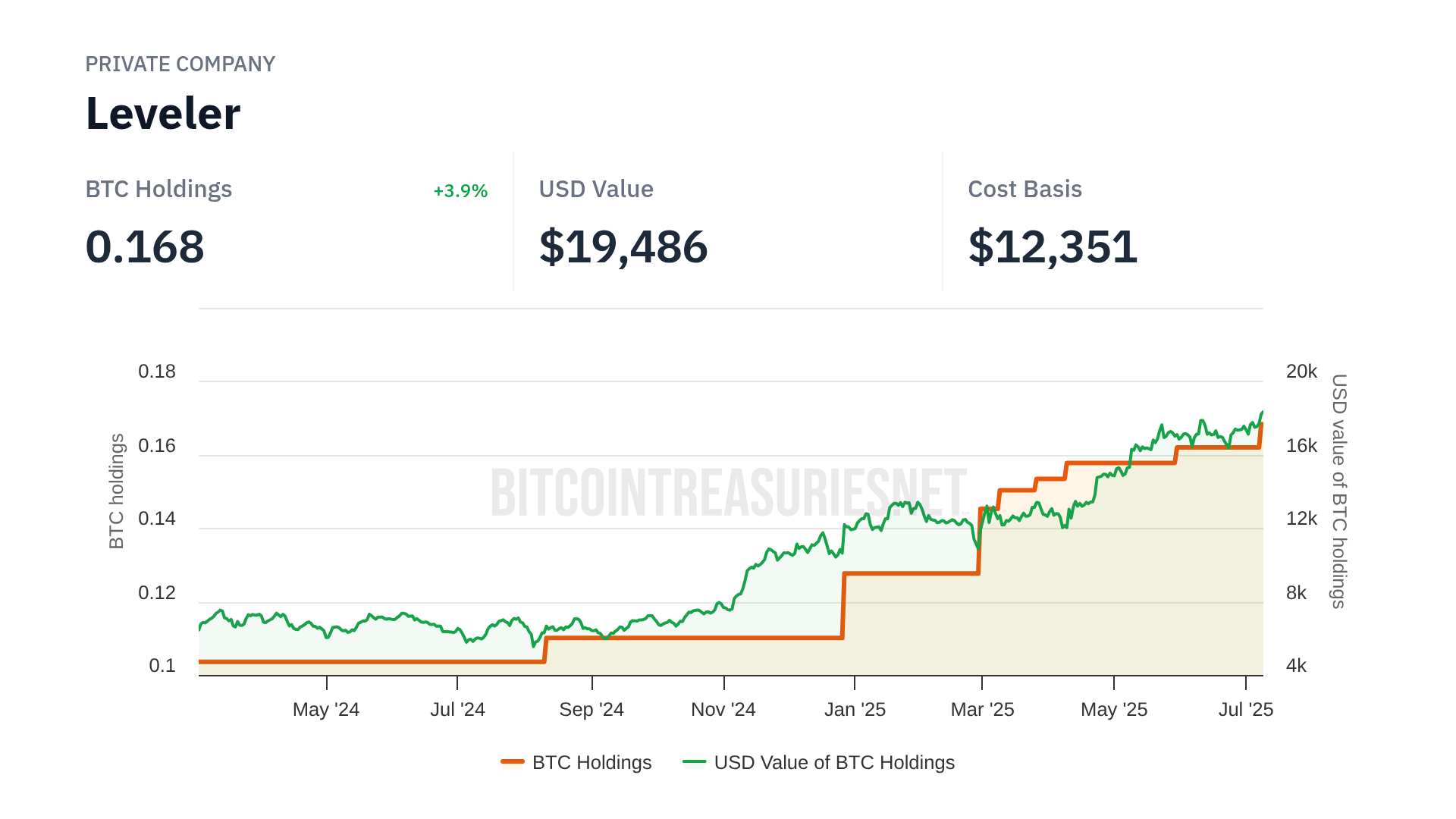This screenshot has width=1456, height=819.
Task: Click the orange BTC Holdings legend line swatch
Action: (513, 761)
